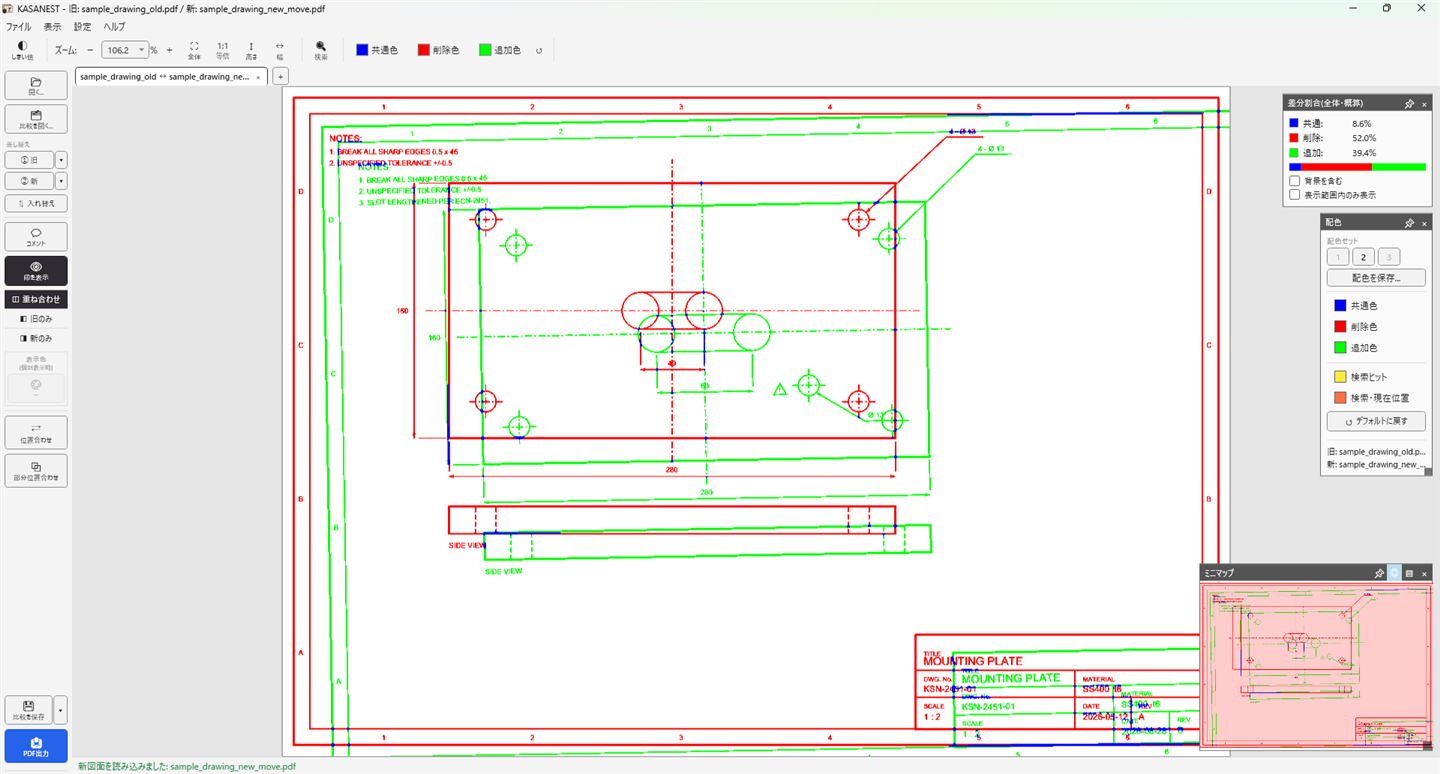Click the しきい値 threshold icon
This screenshot has width=1440, height=774.
click(22, 50)
